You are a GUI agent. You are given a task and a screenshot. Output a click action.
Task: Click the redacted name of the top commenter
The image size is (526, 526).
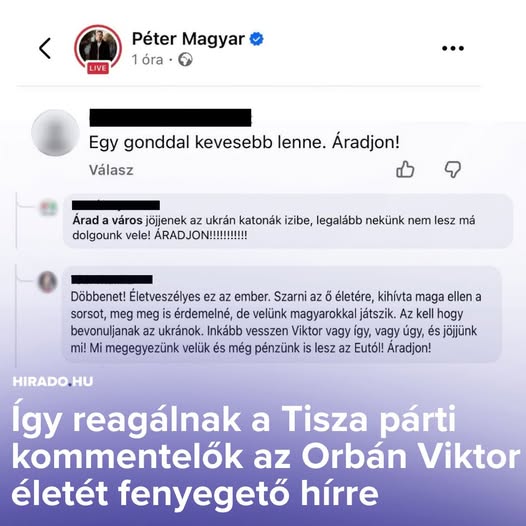point(170,118)
